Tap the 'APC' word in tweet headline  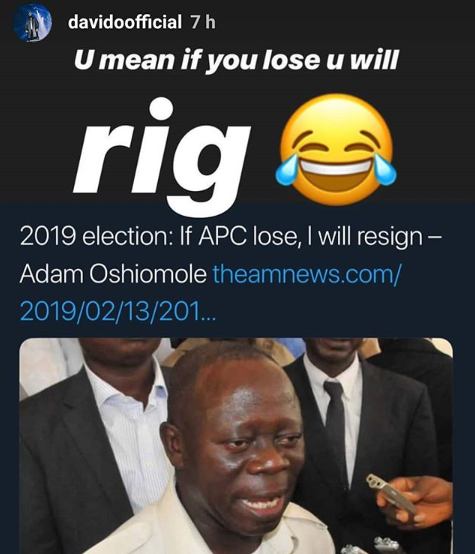click(222, 236)
